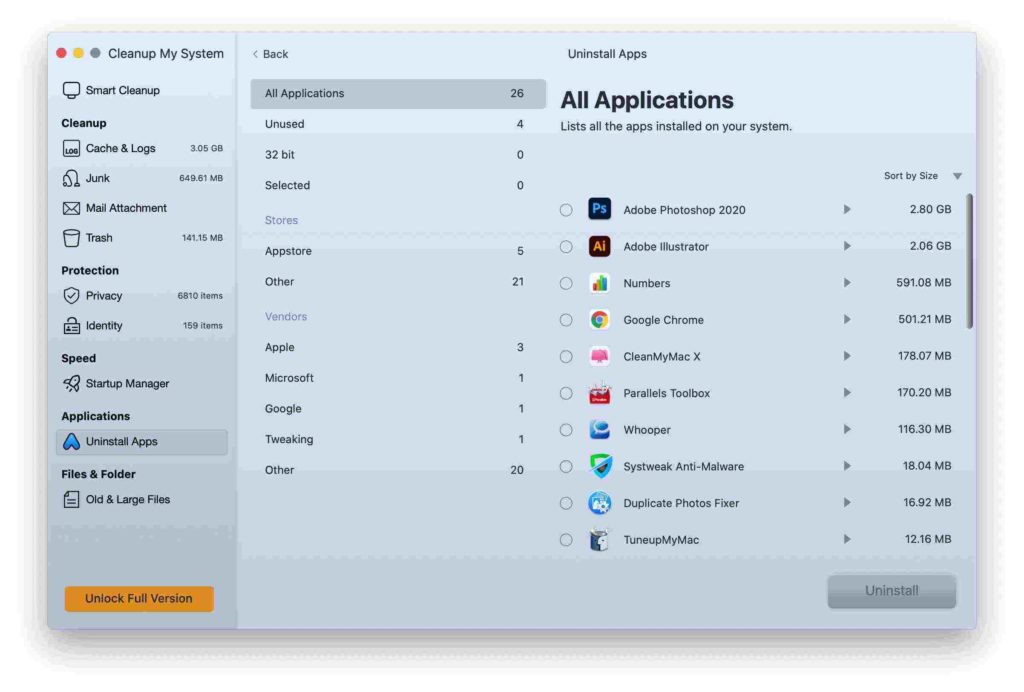Click the Google Chrome app icon
The height and width of the screenshot is (692, 1024).
[x=600, y=319]
